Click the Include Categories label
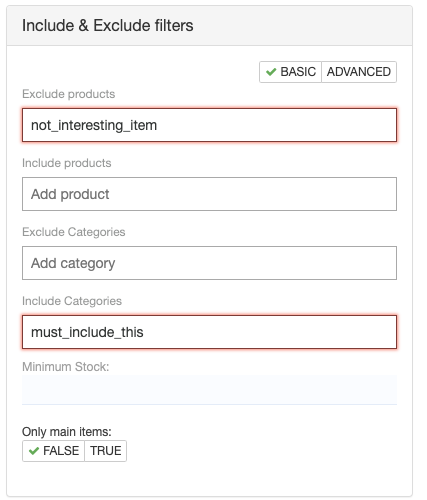The width and height of the screenshot is (427, 500). tap(72, 301)
